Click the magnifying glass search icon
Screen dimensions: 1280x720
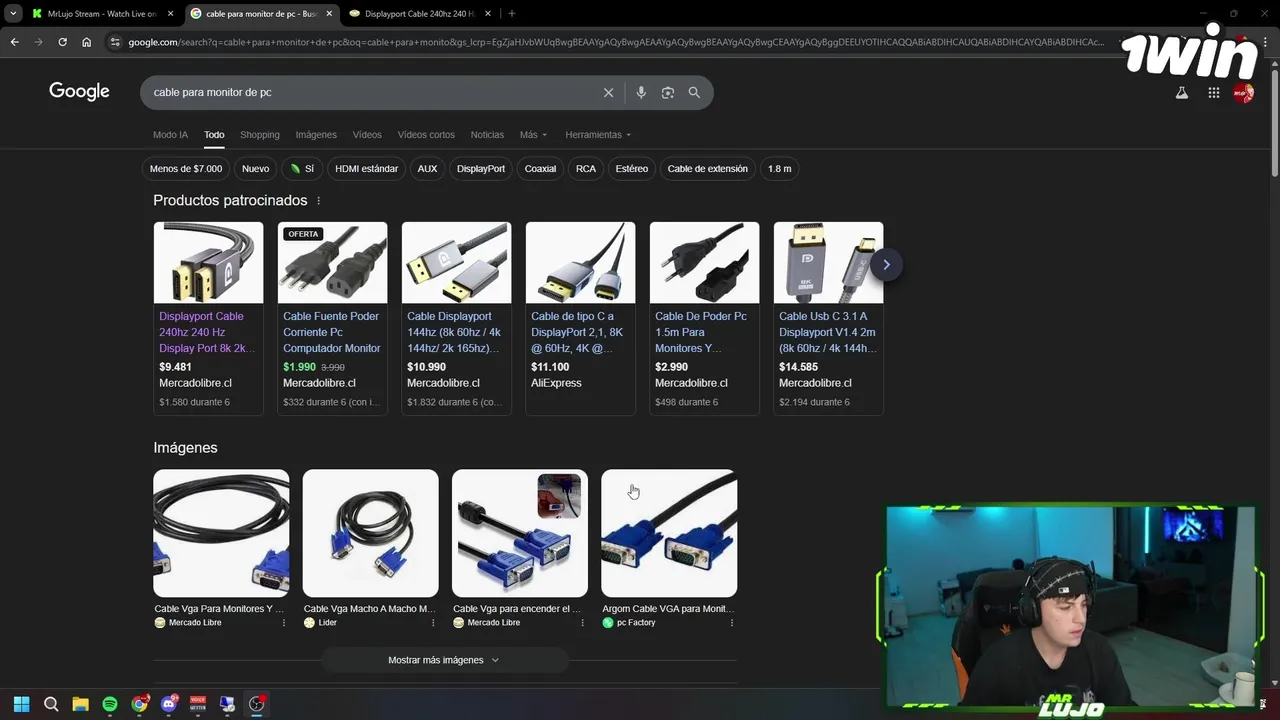(694, 92)
